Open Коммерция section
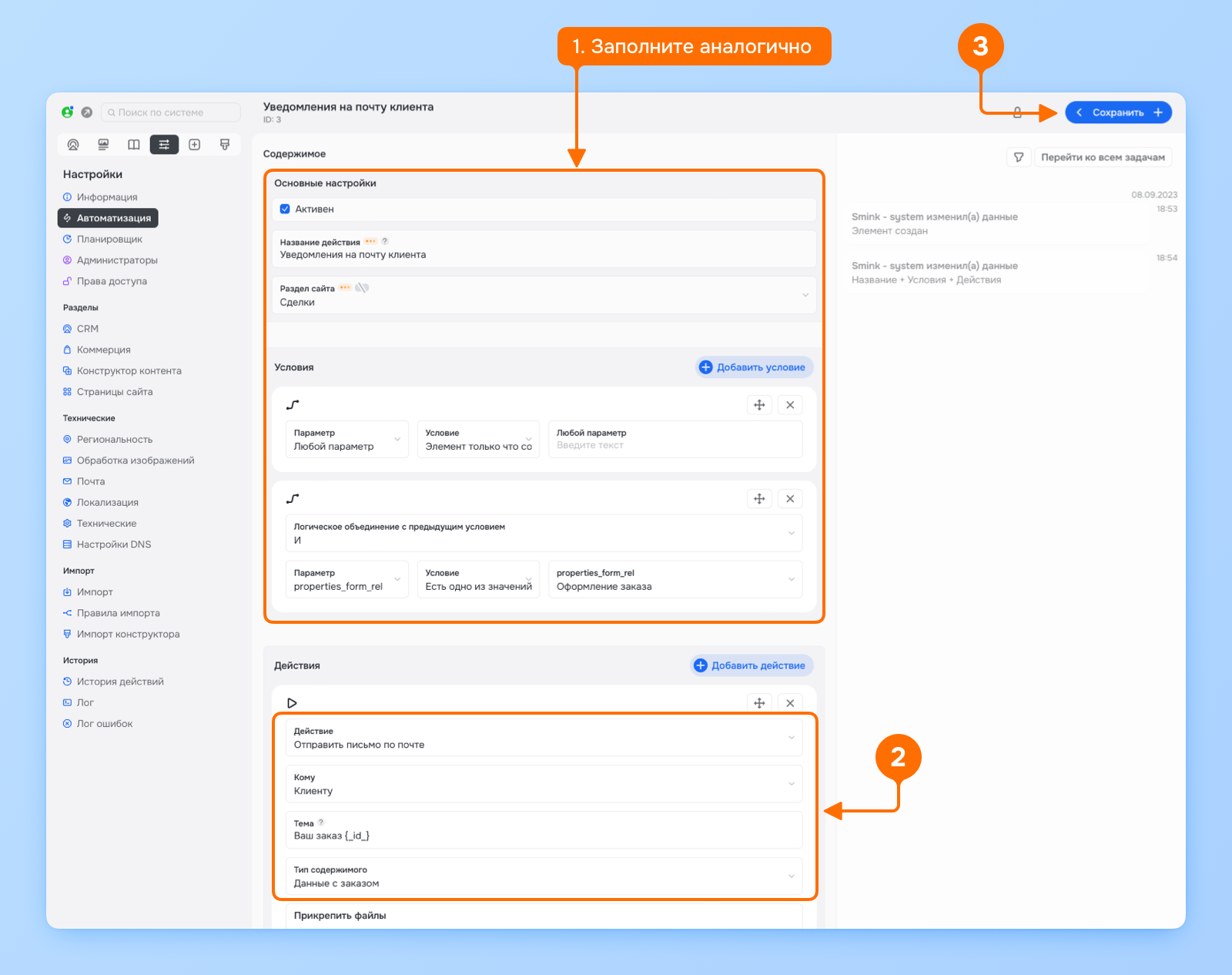Screen dimensions: 1232x975 (x=97, y=350)
